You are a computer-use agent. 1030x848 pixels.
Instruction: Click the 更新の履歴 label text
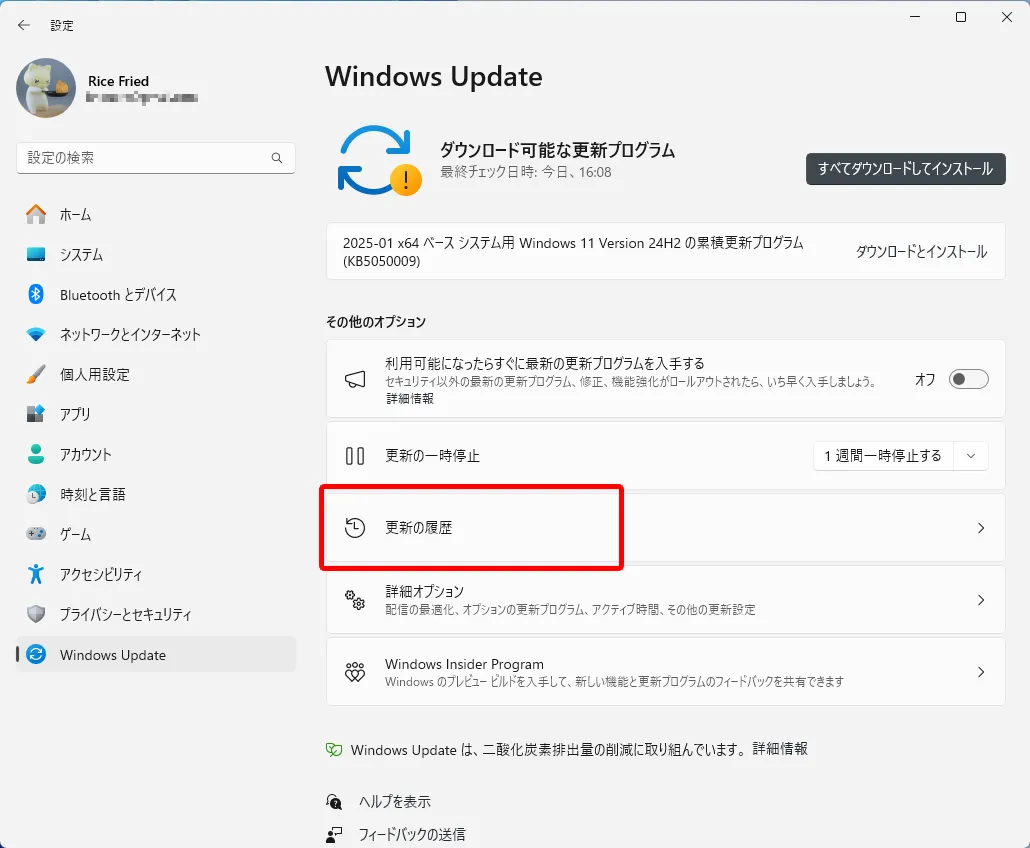click(418, 528)
